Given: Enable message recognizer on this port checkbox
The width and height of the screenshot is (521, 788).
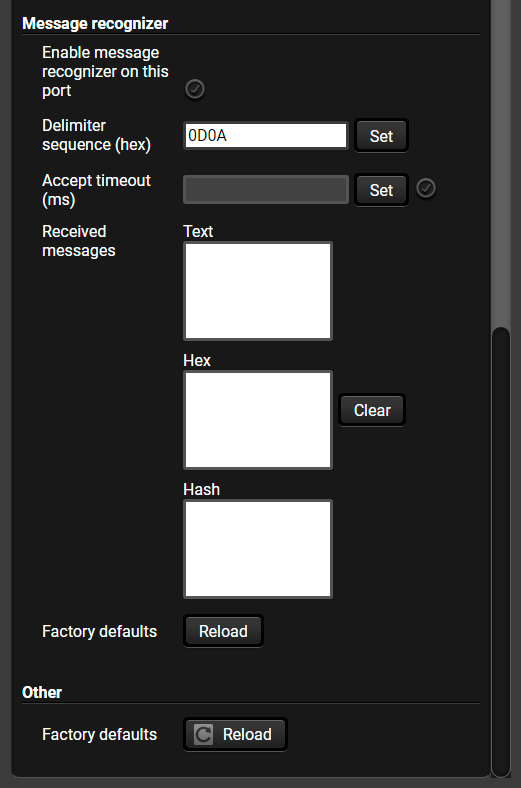Looking at the screenshot, I should [x=195, y=89].
